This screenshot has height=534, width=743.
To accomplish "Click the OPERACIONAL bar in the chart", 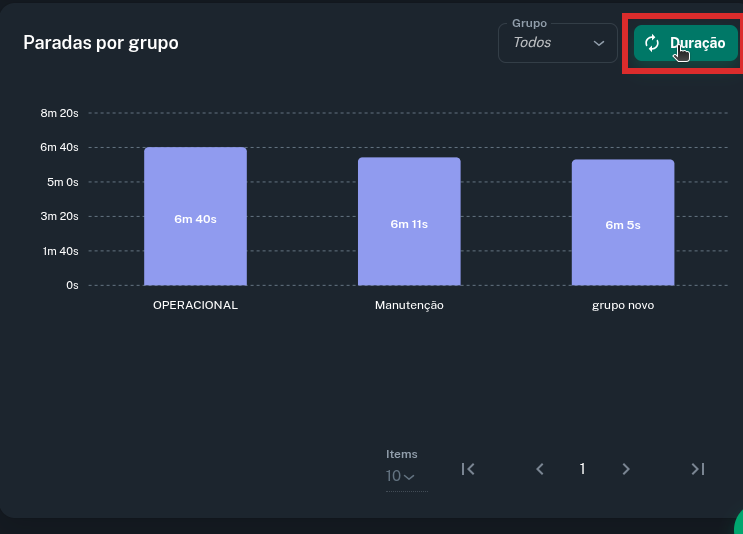I will coord(195,217).
